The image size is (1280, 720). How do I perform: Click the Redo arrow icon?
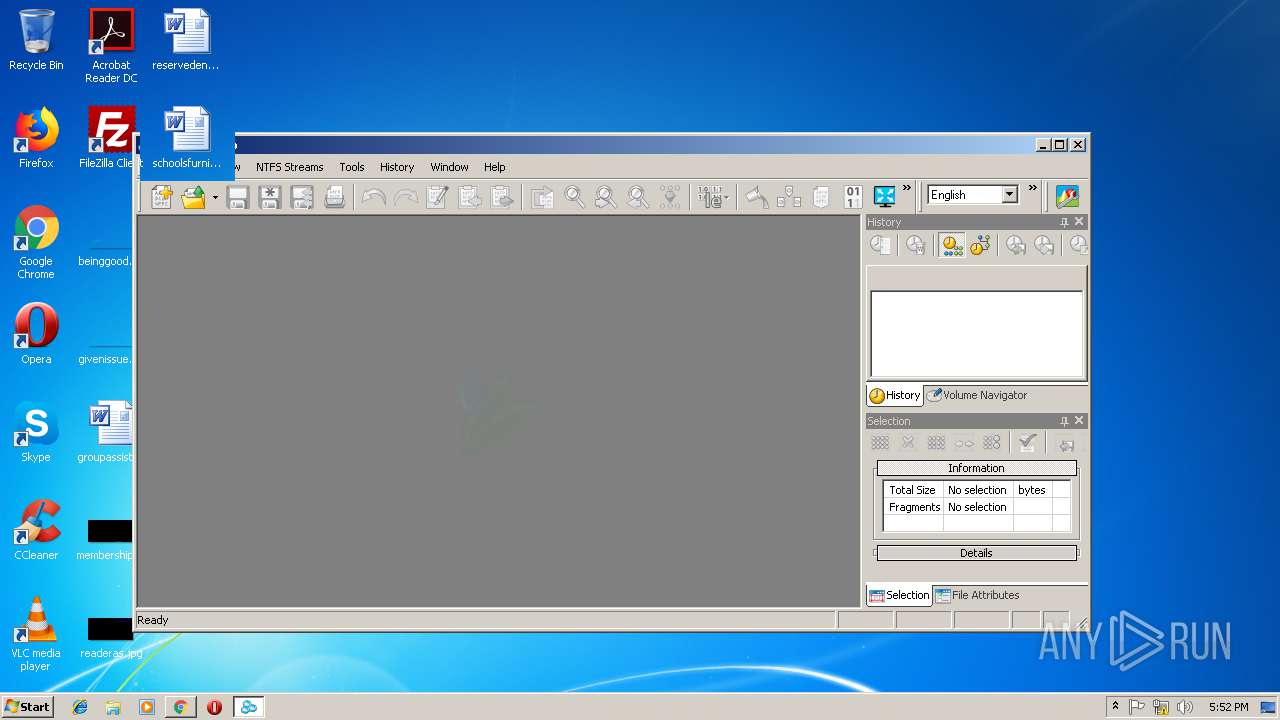[x=406, y=197]
